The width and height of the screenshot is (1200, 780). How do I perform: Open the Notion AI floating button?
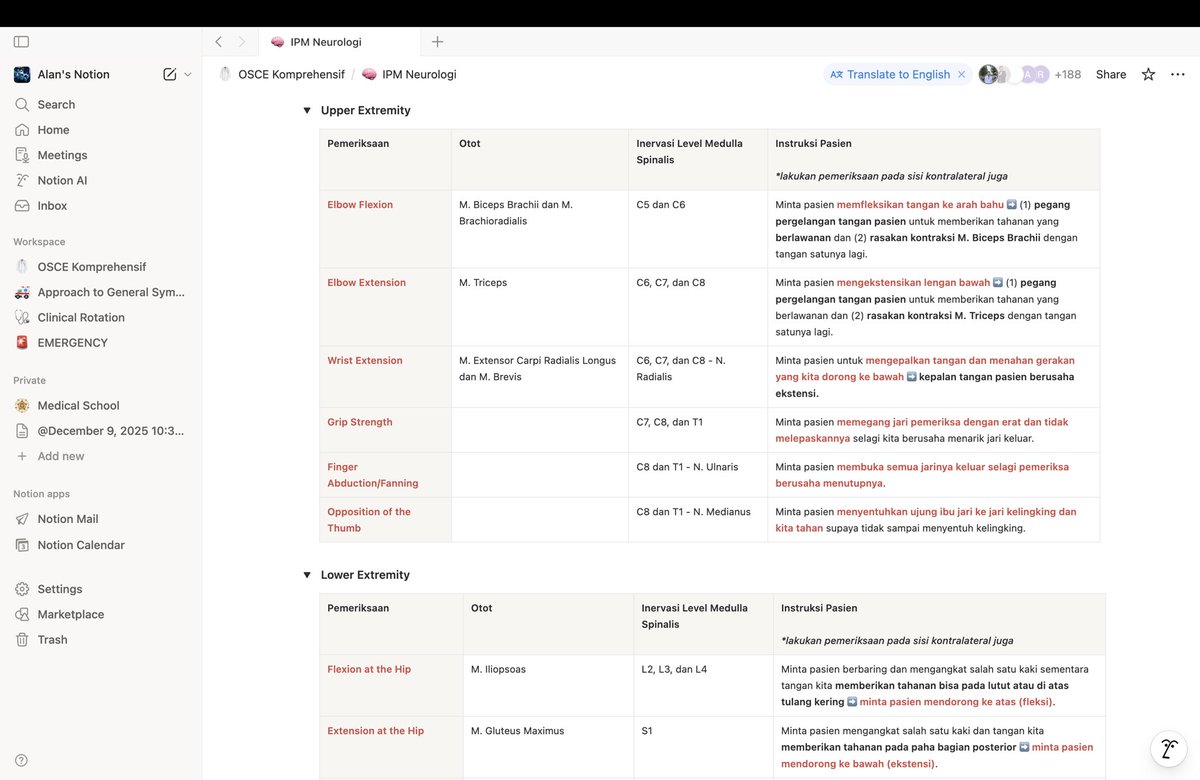1168,748
